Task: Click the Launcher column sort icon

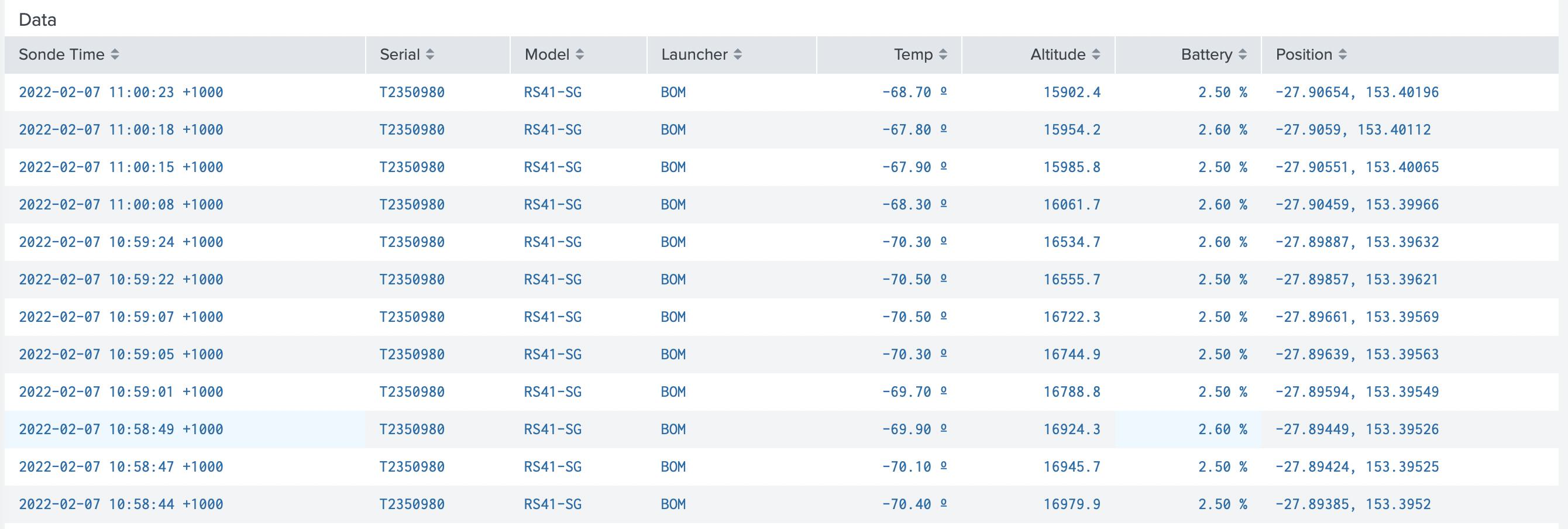Action: click(738, 55)
